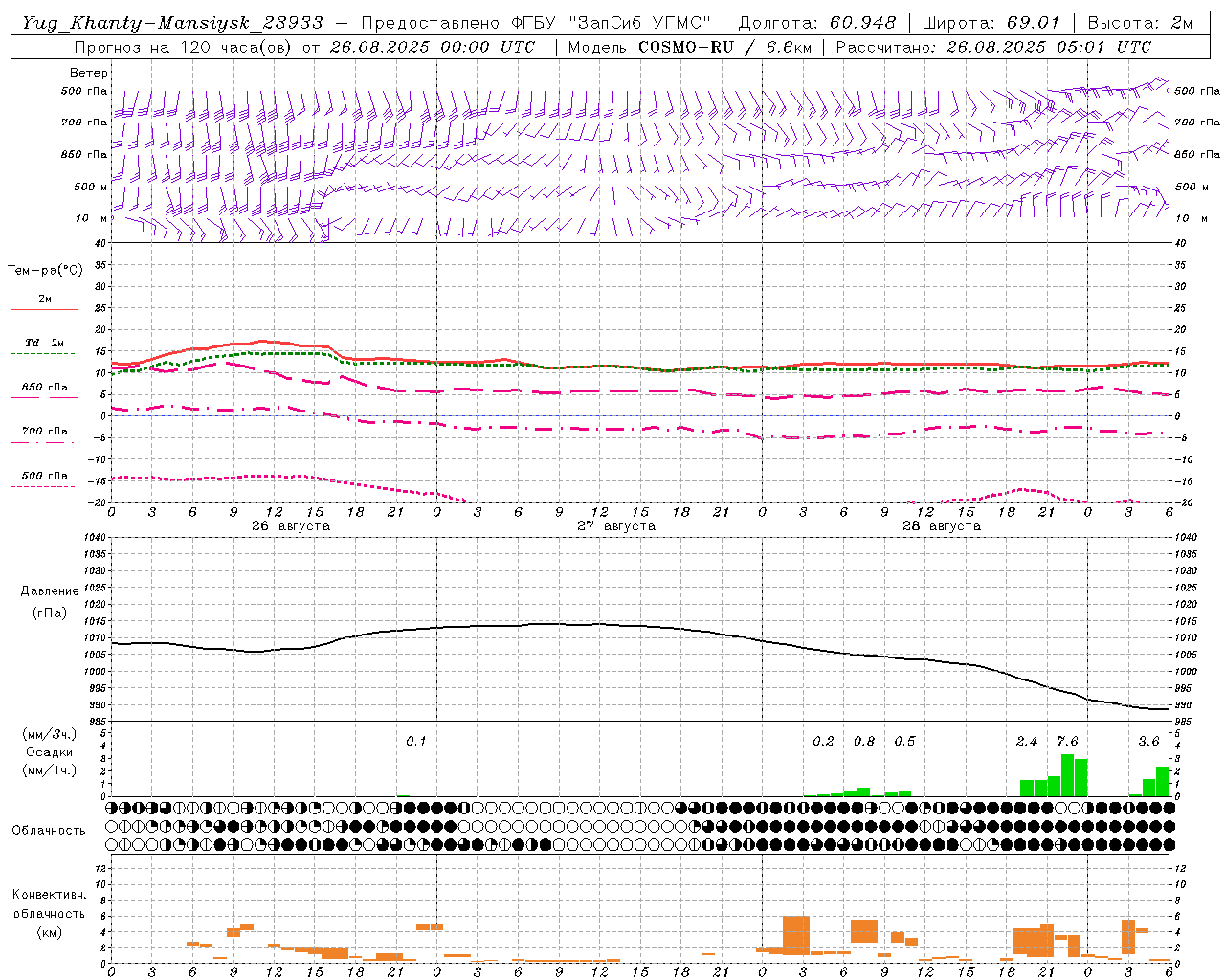Click the station title Yug_Khanty-Mansiysk_23933
This screenshot has height=980, width=1225.
(172, 22)
